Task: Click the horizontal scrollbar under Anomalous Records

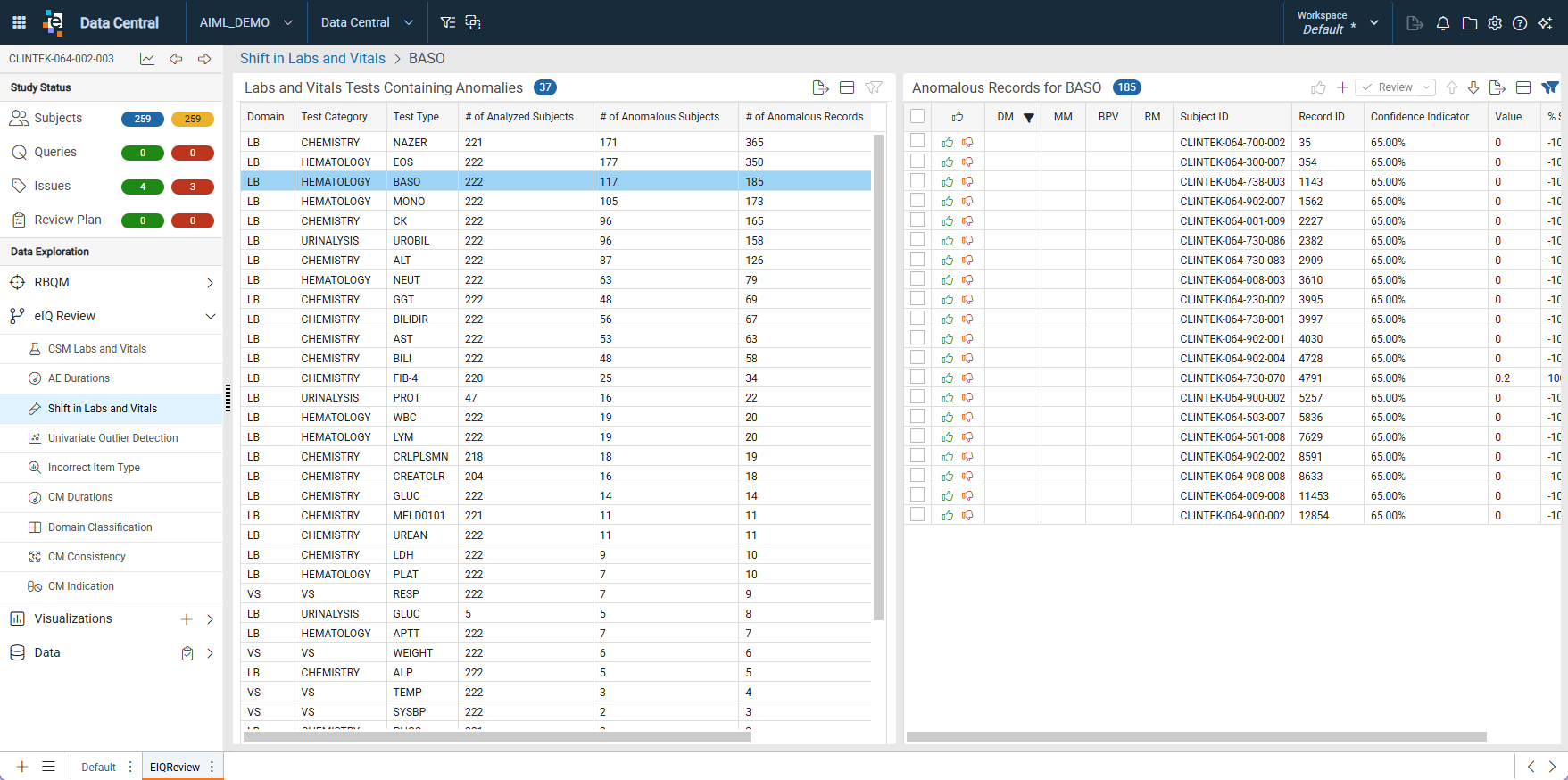Action: click(1196, 737)
